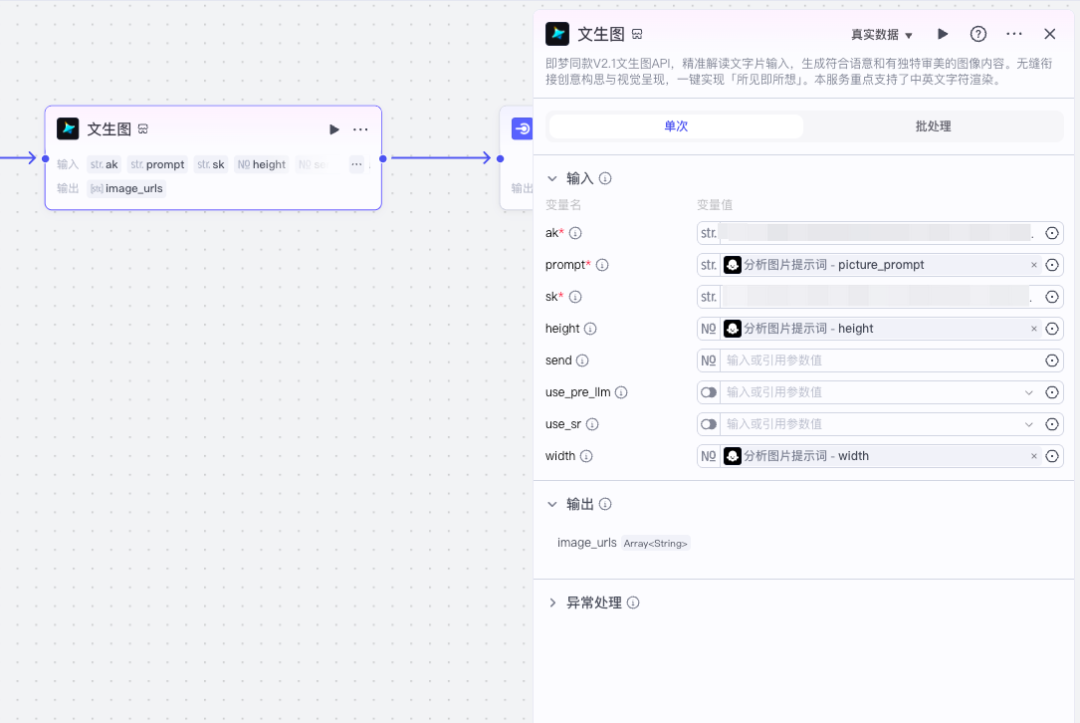Image resolution: width=1080 pixels, height=723 pixels.
Task: Click the more options ellipsis in panel header
Action: click(x=1014, y=33)
